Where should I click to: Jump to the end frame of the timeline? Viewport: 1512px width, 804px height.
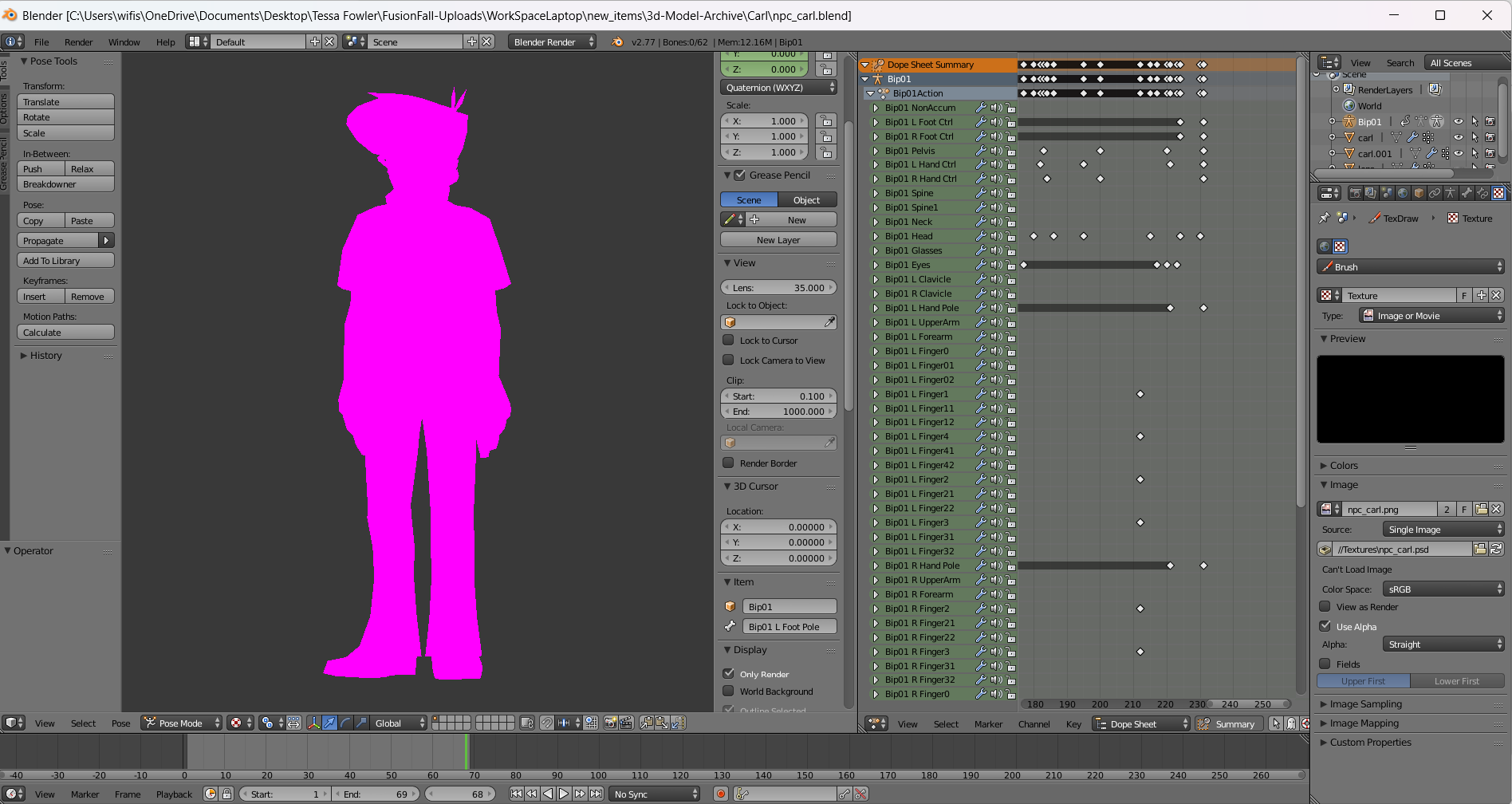(x=596, y=794)
